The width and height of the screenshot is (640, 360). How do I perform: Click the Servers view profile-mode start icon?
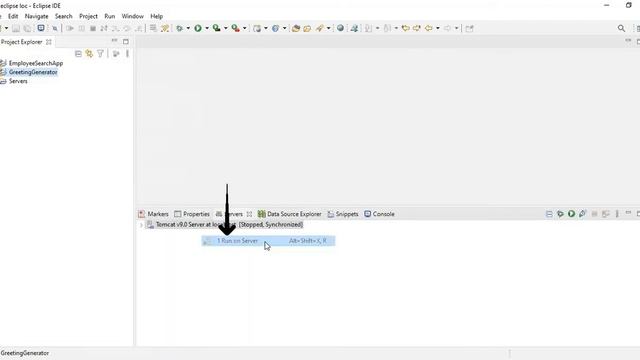click(x=582, y=213)
